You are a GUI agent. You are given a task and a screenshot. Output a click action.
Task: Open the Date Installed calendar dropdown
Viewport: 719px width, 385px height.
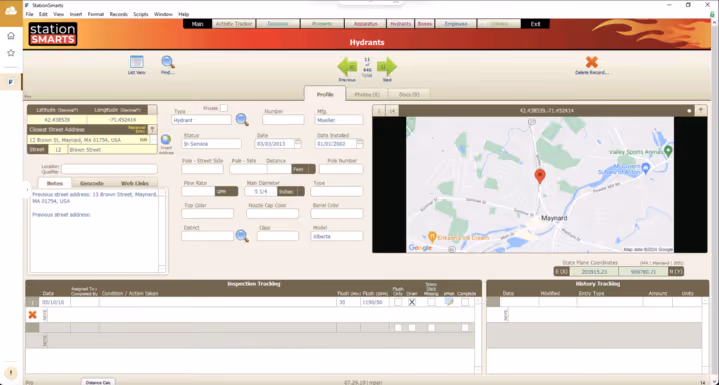point(360,144)
